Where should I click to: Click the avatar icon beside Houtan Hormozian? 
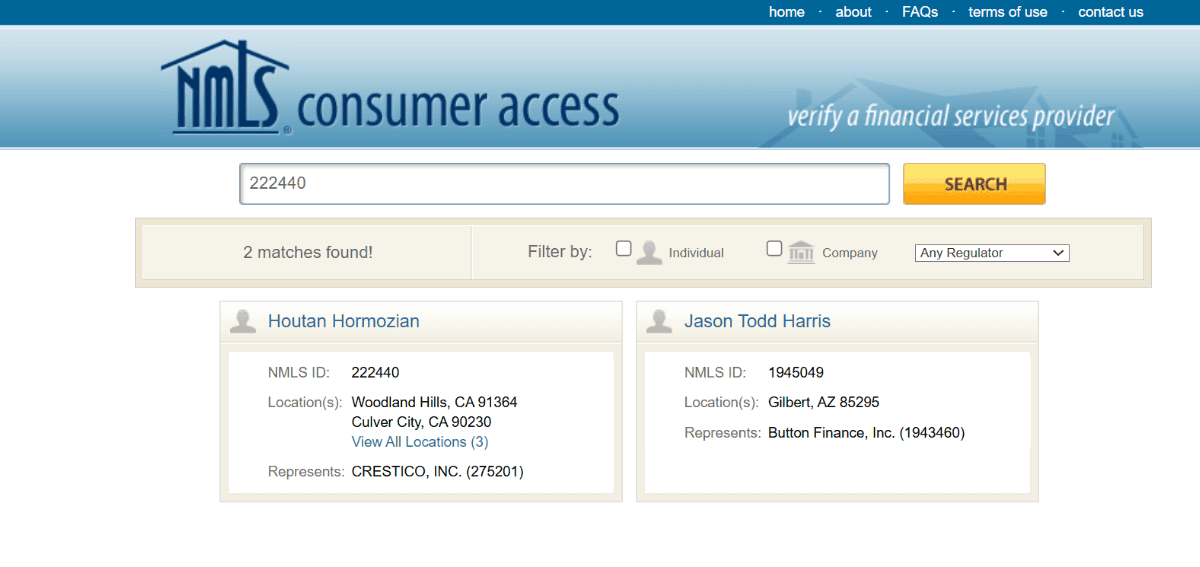[243, 321]
